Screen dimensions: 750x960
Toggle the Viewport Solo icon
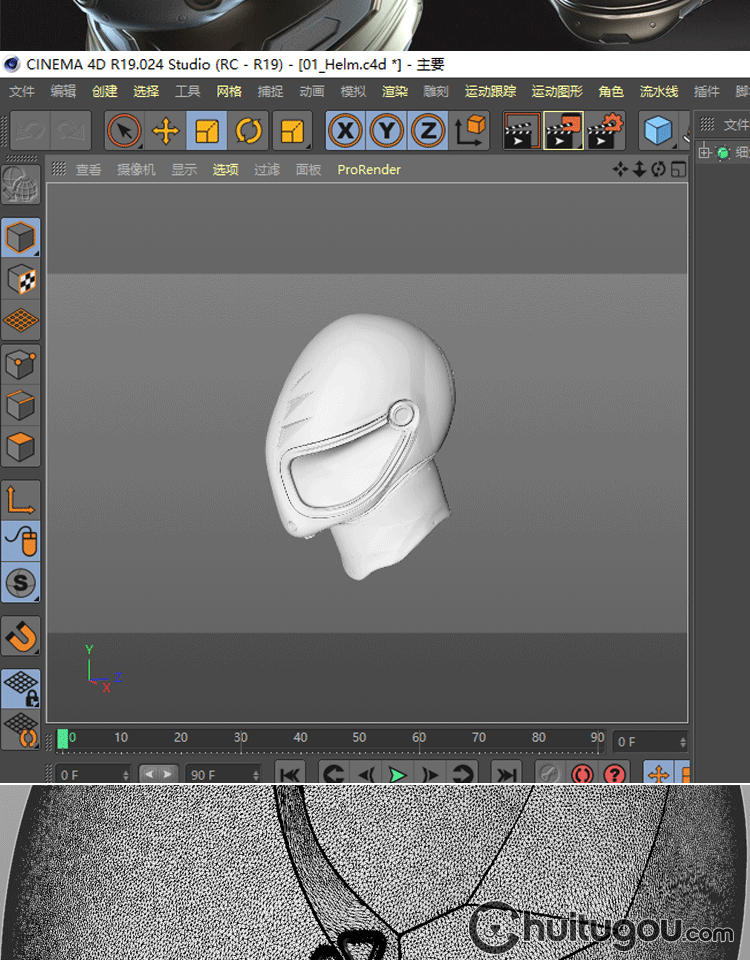coord(21,582)
